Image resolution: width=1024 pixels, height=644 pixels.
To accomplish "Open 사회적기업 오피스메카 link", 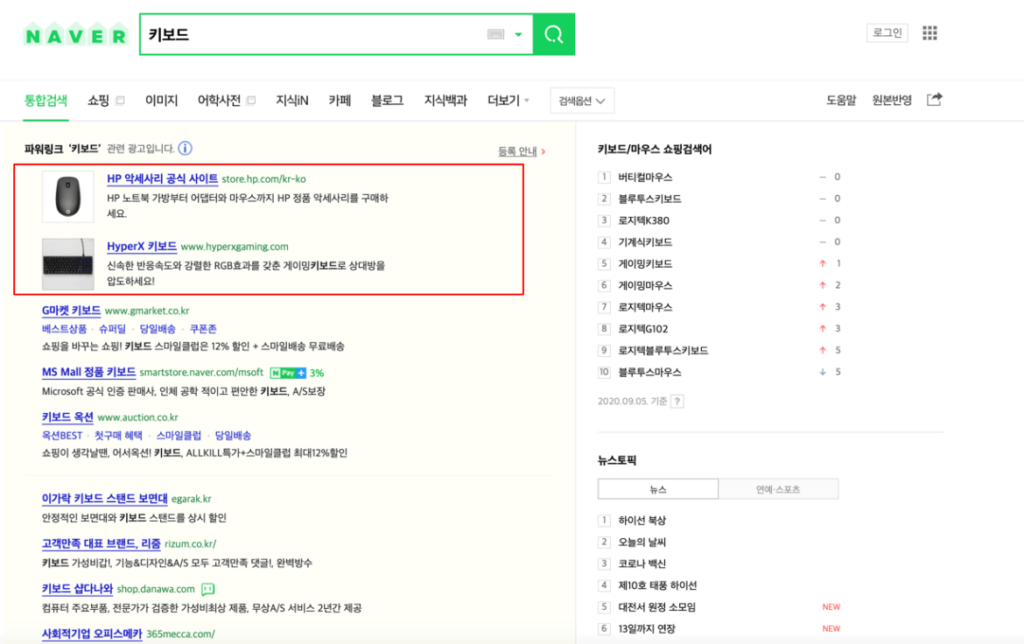I will coord(92,634).
